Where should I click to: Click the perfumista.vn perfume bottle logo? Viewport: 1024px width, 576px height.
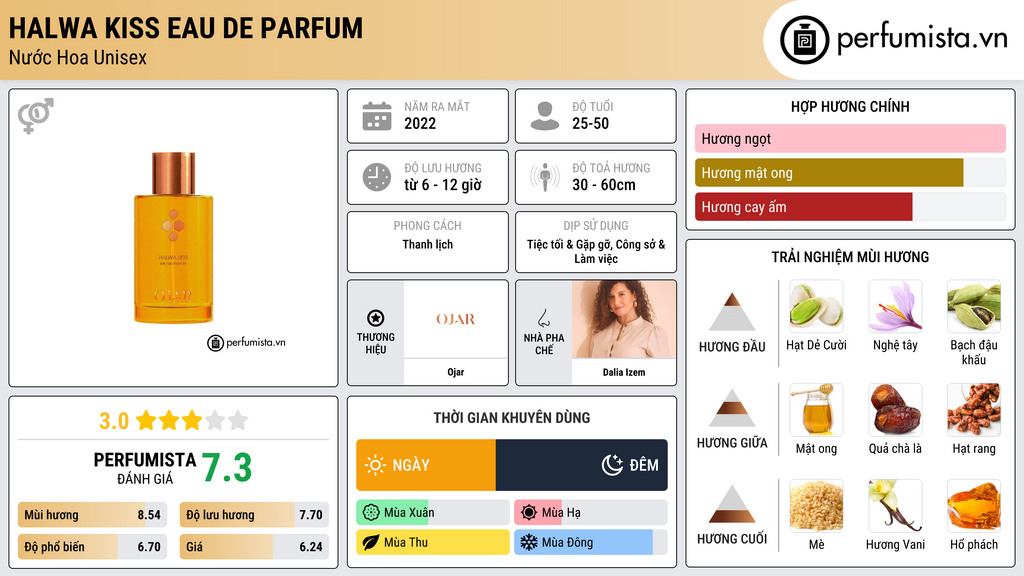click(x=804, y=40)
